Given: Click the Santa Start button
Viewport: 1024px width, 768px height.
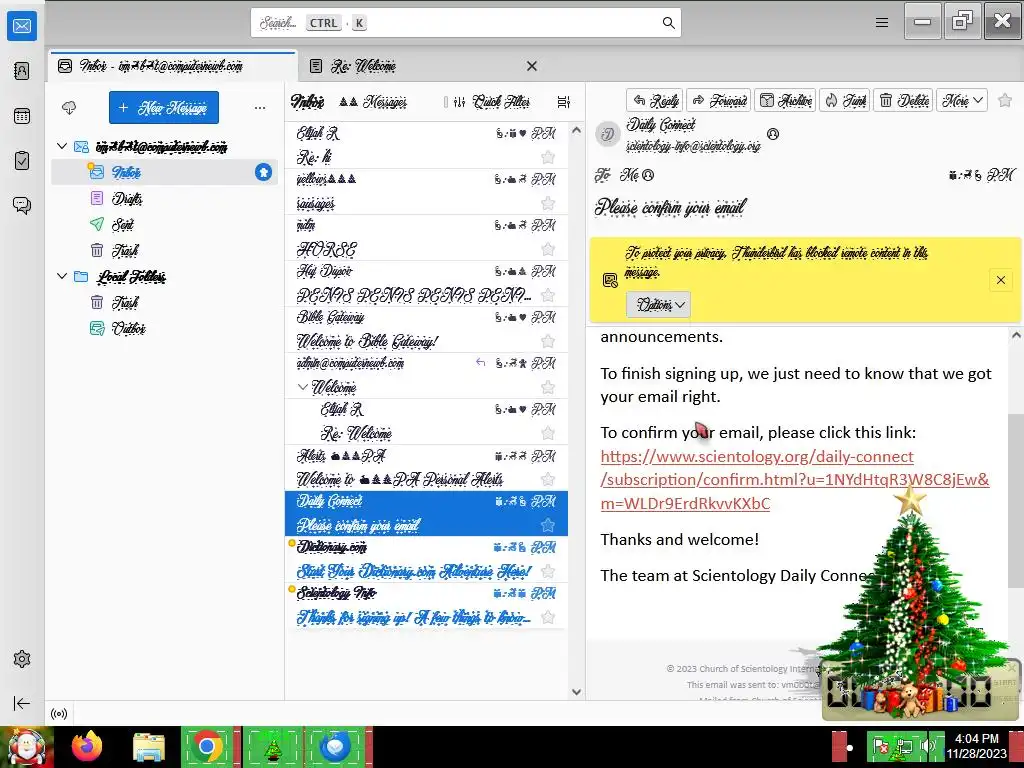Looking at the screenshot, I should [x=27, y=747].
